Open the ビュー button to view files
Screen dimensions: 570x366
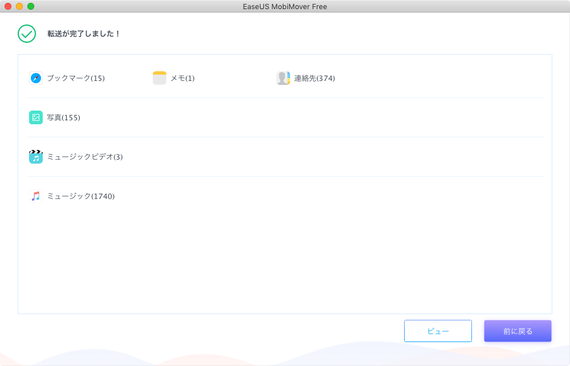point(438,331)
